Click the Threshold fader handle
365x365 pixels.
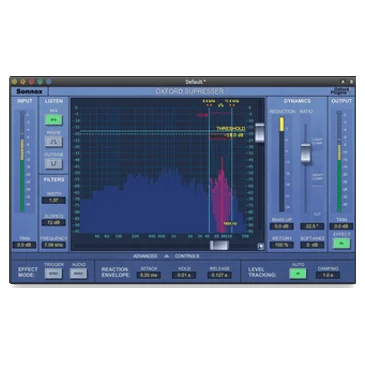260,133
